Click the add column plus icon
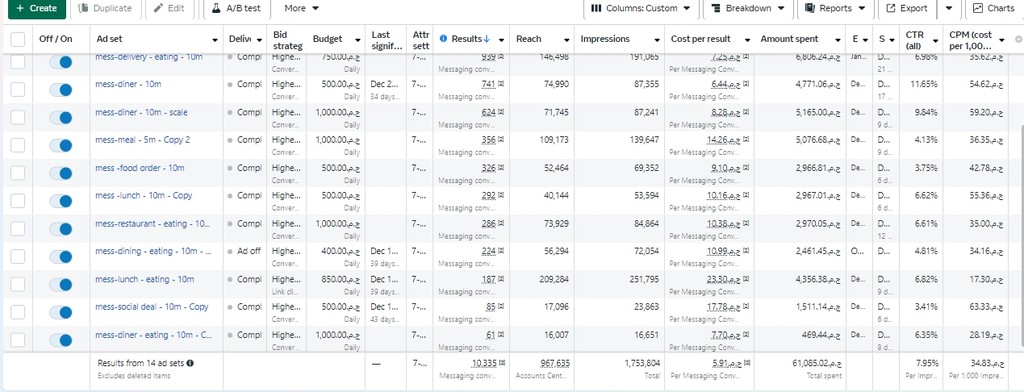Image resolution: width=1024 pixels, height=392 pixels. point(1018,39)
